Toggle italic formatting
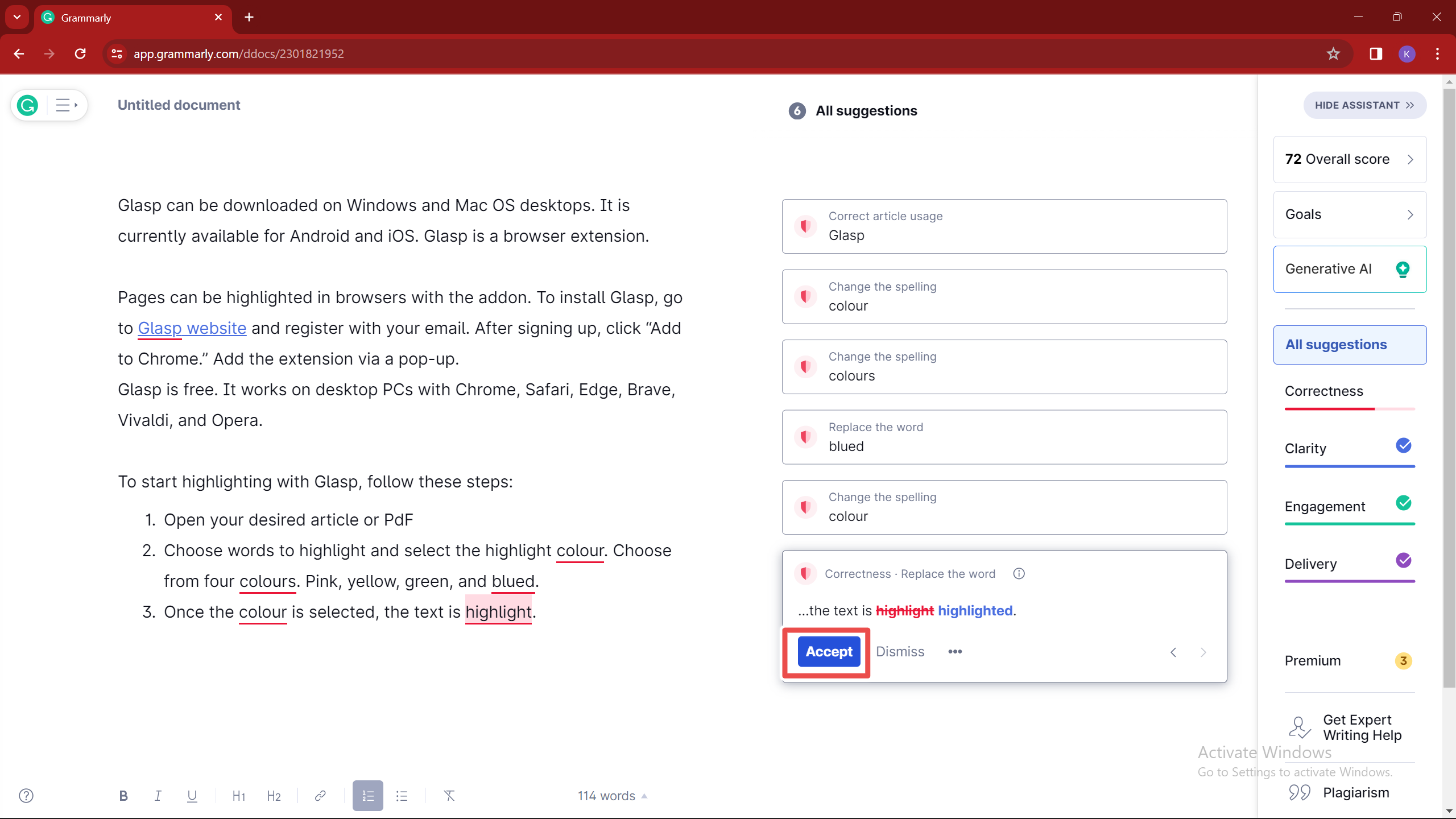Viewport: 1456px width, 819px height. 158,796
